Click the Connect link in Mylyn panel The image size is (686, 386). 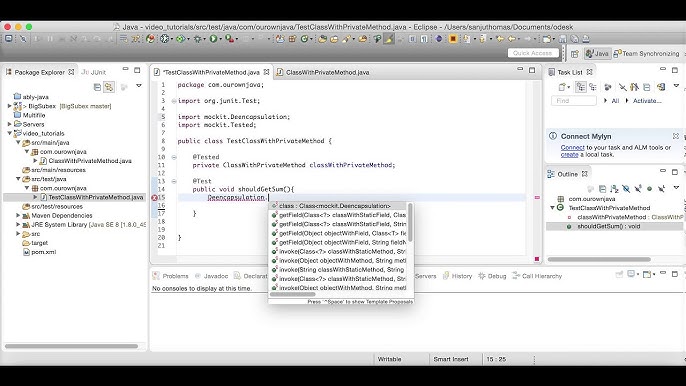point(572,147)
